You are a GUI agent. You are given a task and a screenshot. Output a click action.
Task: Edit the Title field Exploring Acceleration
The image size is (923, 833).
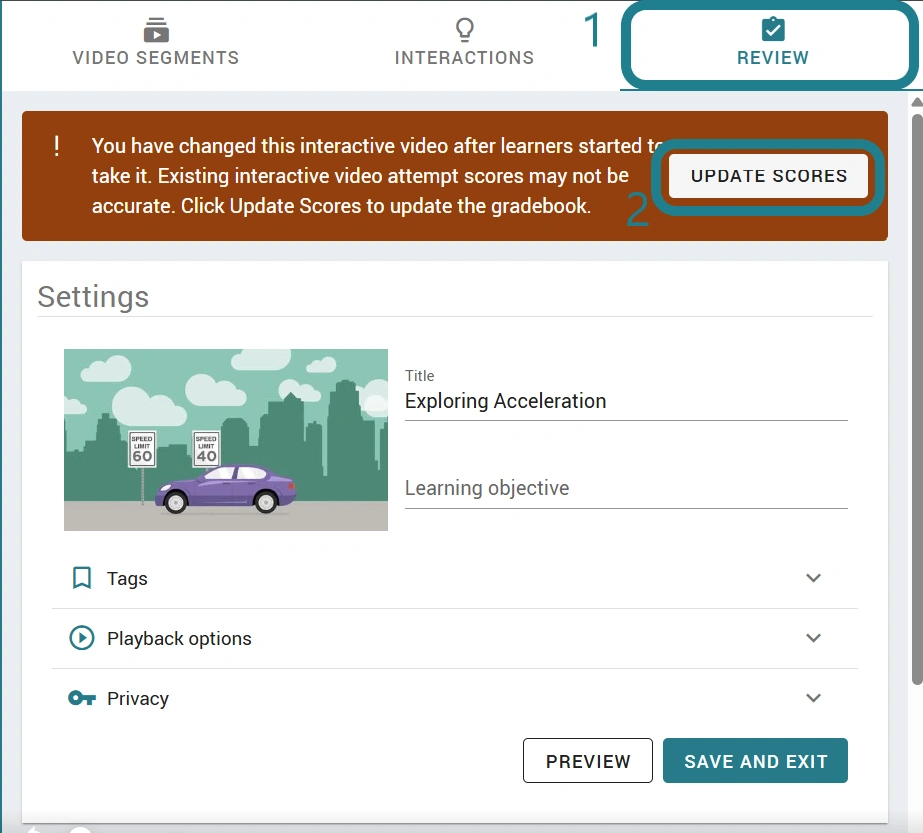point(626,401)
